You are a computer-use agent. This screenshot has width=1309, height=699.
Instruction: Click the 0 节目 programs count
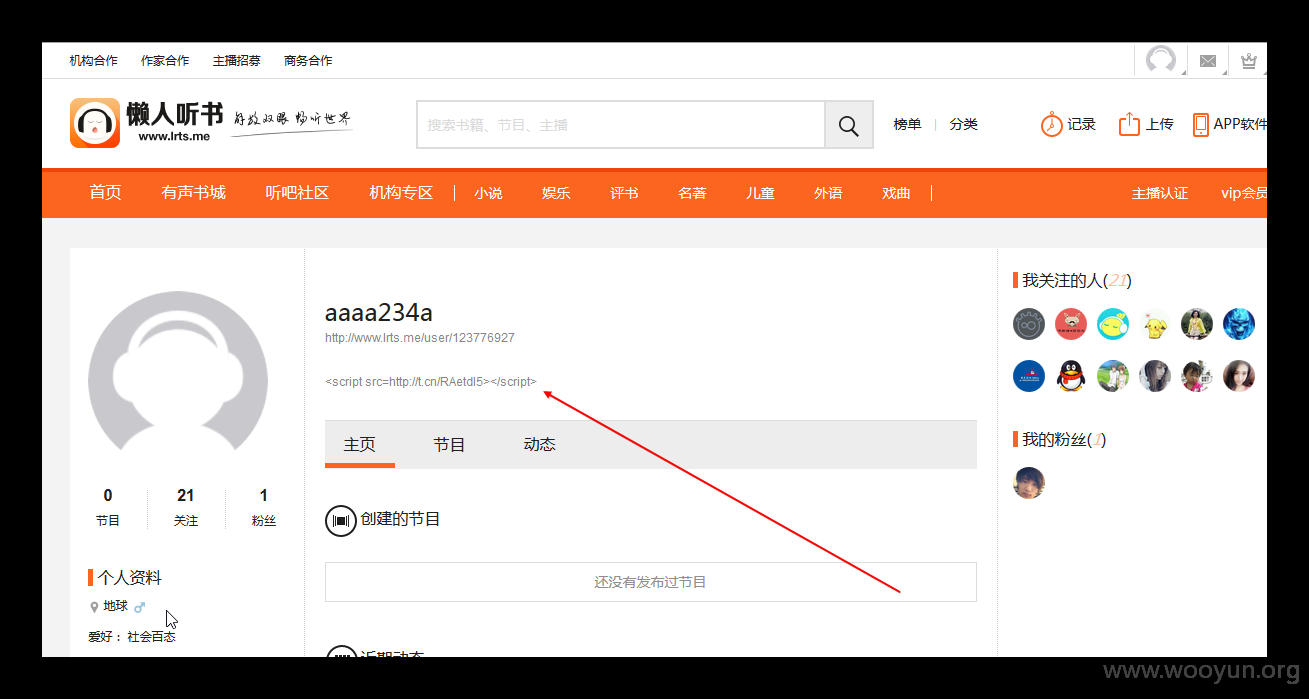tap(108, 507)
